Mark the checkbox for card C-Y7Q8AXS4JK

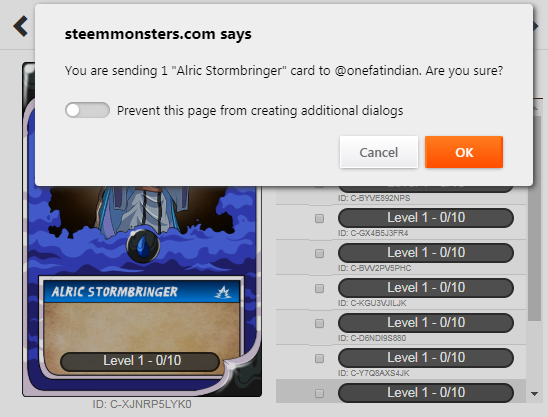(319, 358)
